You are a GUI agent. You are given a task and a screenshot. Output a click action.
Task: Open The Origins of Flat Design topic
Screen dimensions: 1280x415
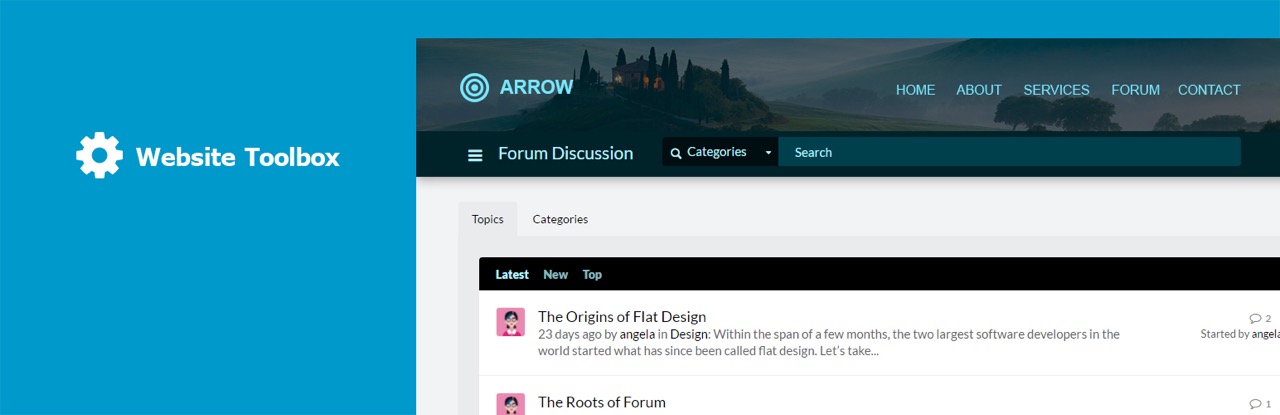click(x=622, y=317)
